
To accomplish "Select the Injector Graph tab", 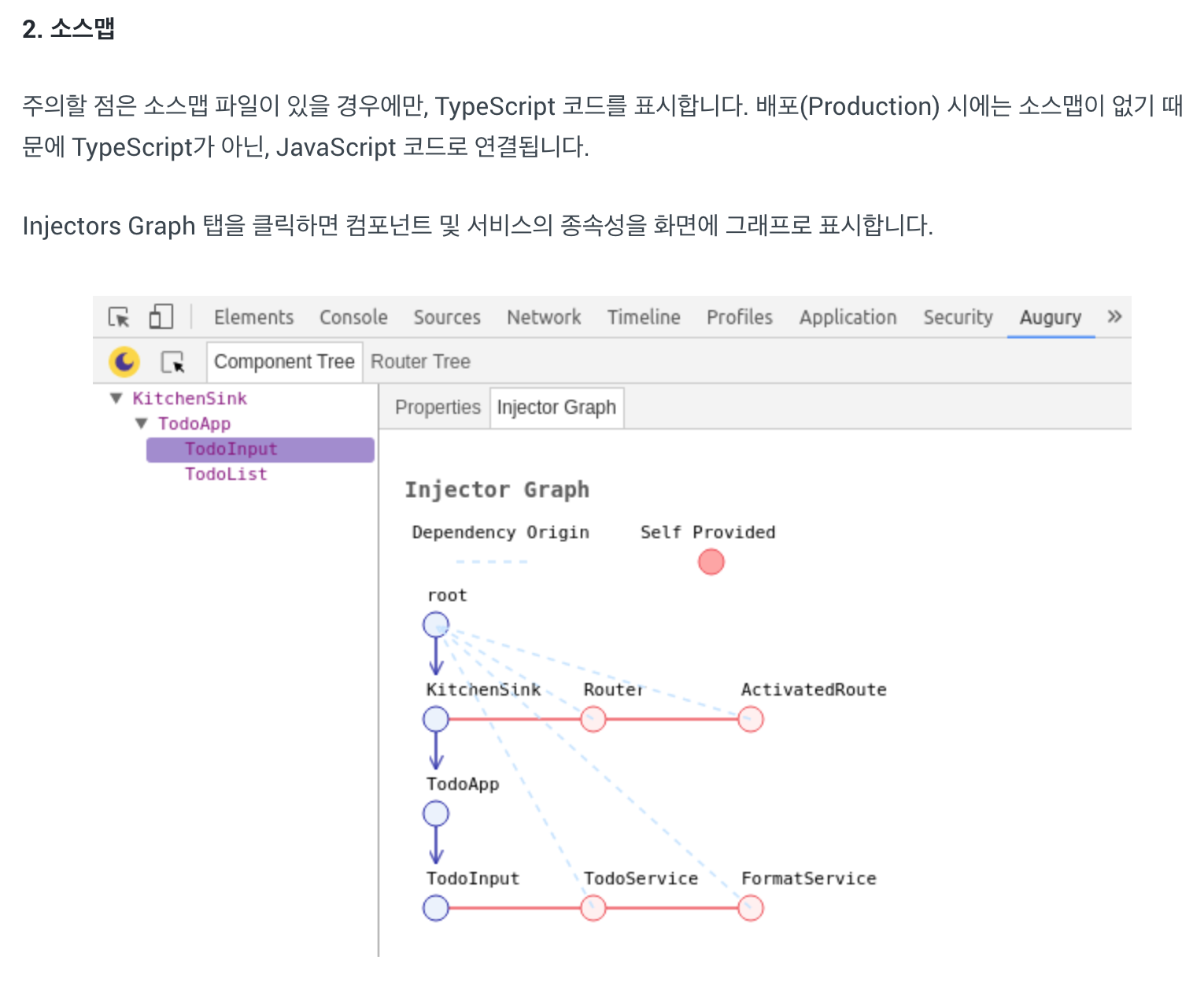I will tap(556, 408).
